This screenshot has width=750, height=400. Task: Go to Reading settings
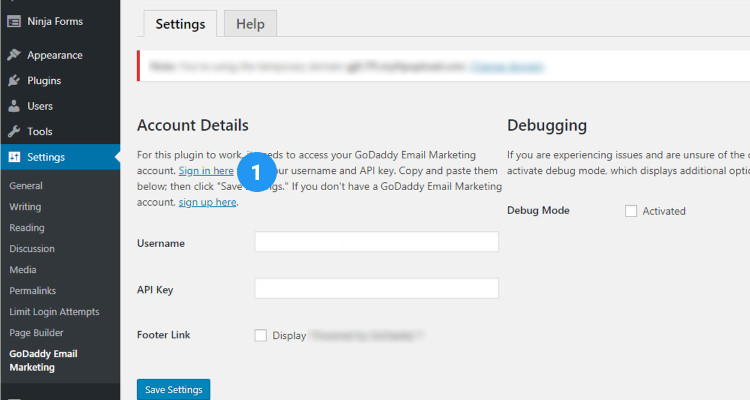pyautogui.click(x=27, y=228)
